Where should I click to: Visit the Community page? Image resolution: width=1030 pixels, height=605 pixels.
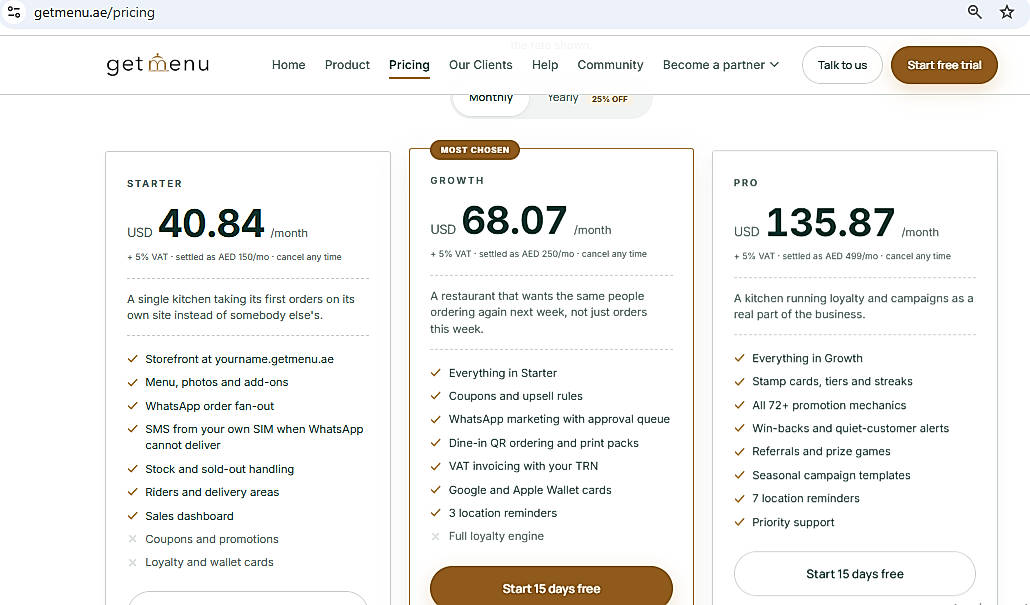610,64
